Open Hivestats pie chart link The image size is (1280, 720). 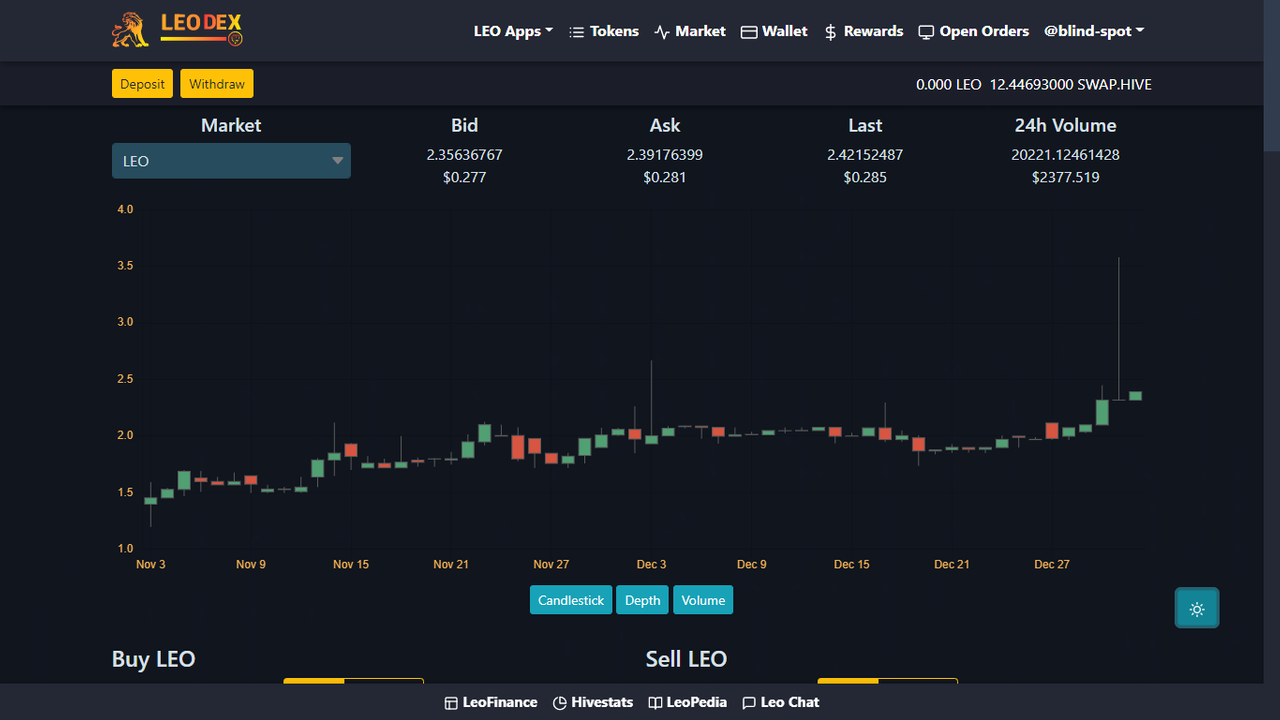[560, 703]
